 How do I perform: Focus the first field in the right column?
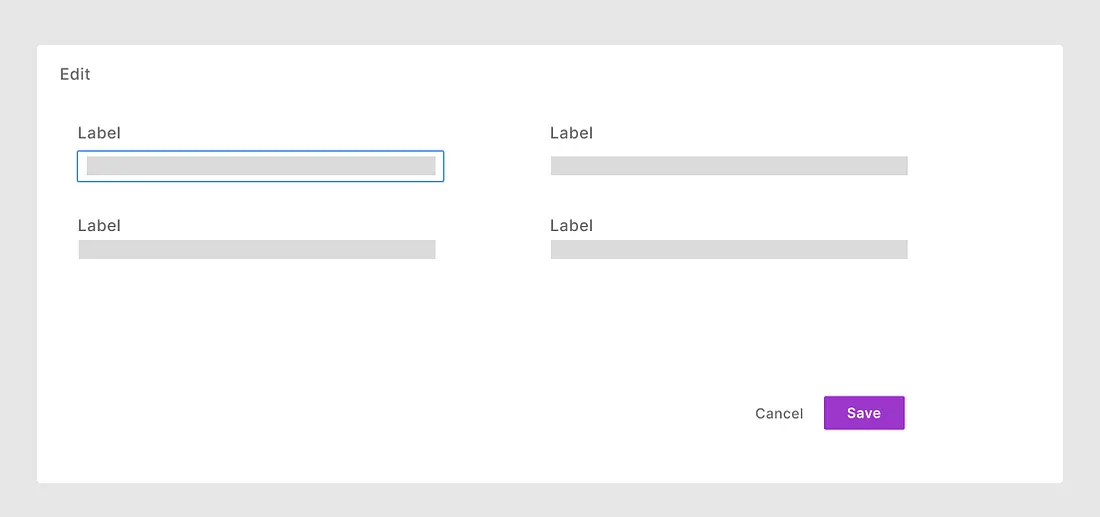click(728, 166)
